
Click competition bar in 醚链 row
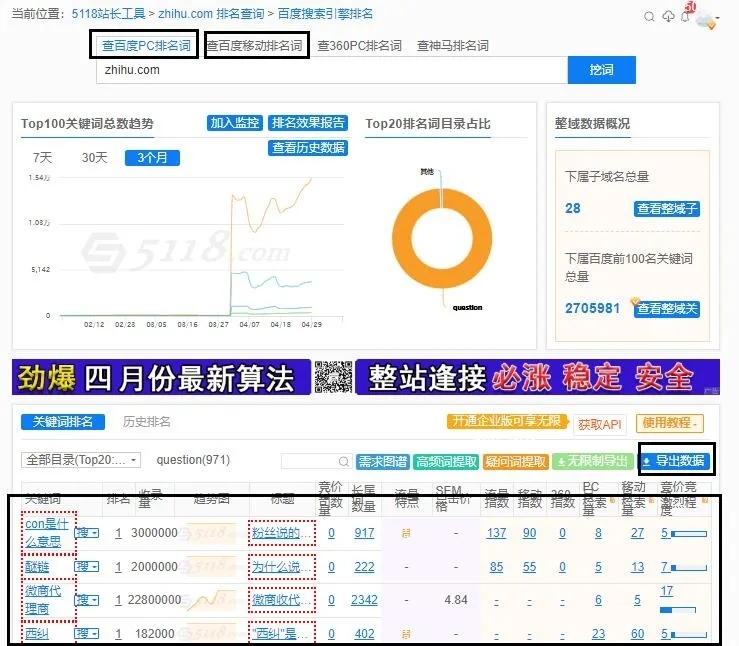689,567
